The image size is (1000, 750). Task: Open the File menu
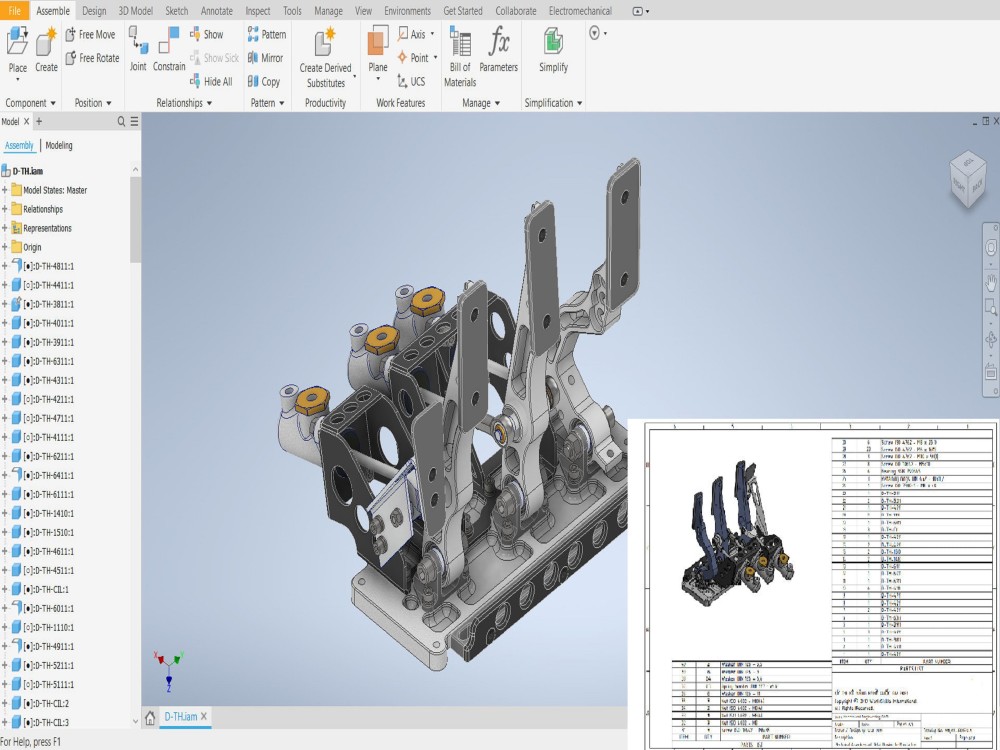tap(14, 11)
